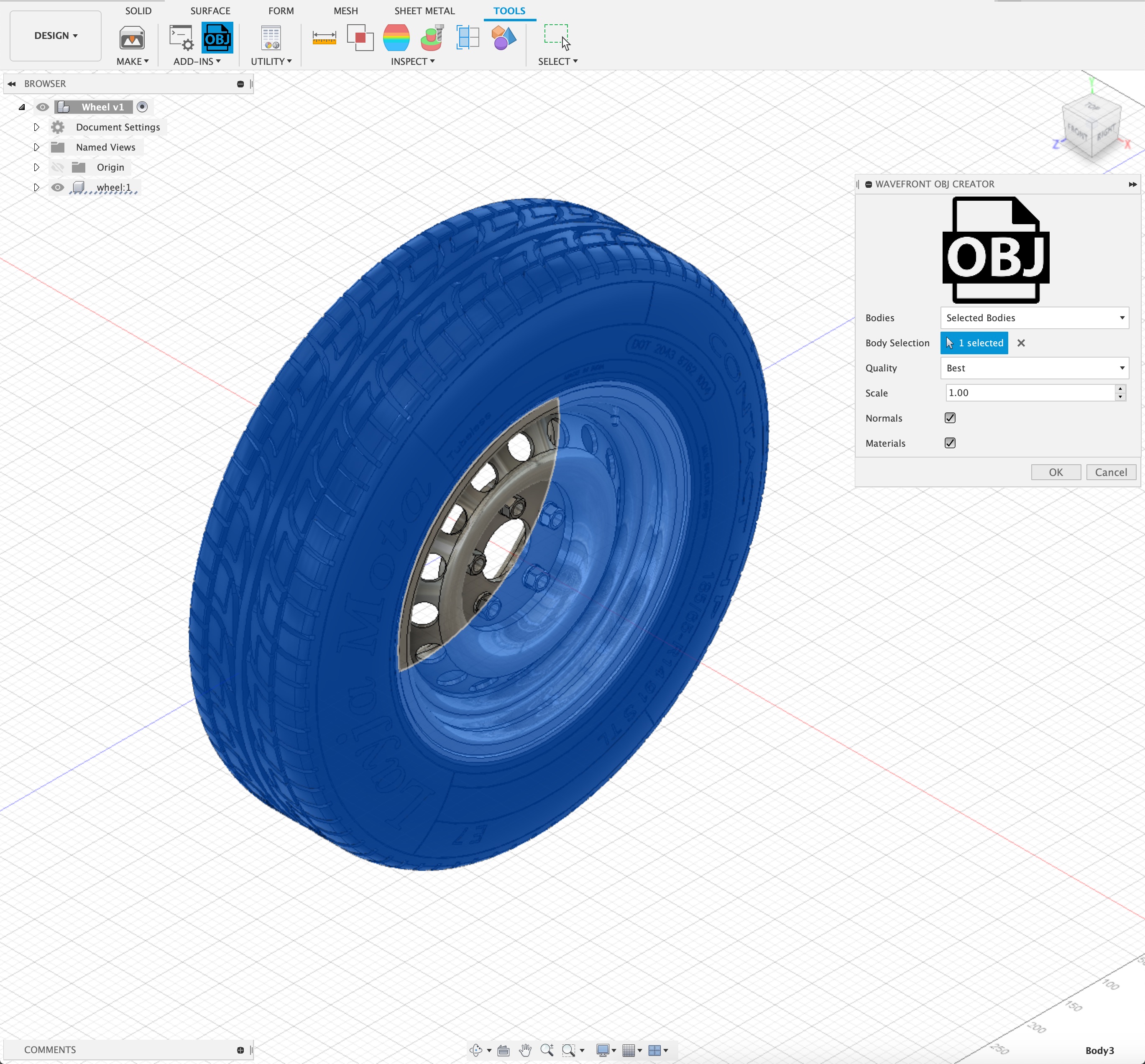Click the Scale value input field
Screen dimensions: 1145x1064
(x=1029, y=393)
